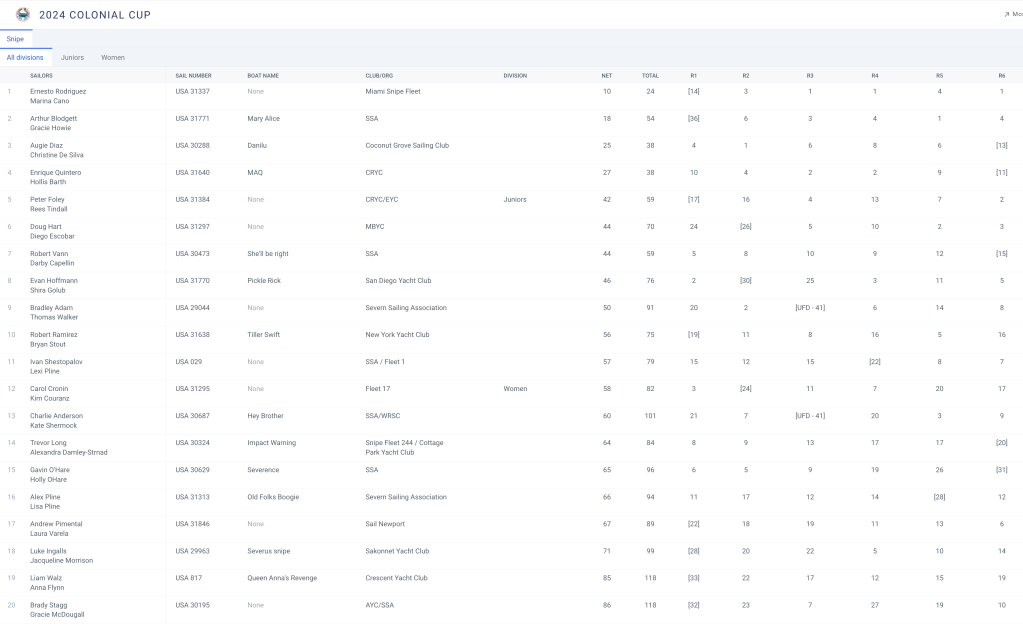Click the CLUB/ORG column header
The height and width of the screenshot is (624, 1023).
coord(380,76)
